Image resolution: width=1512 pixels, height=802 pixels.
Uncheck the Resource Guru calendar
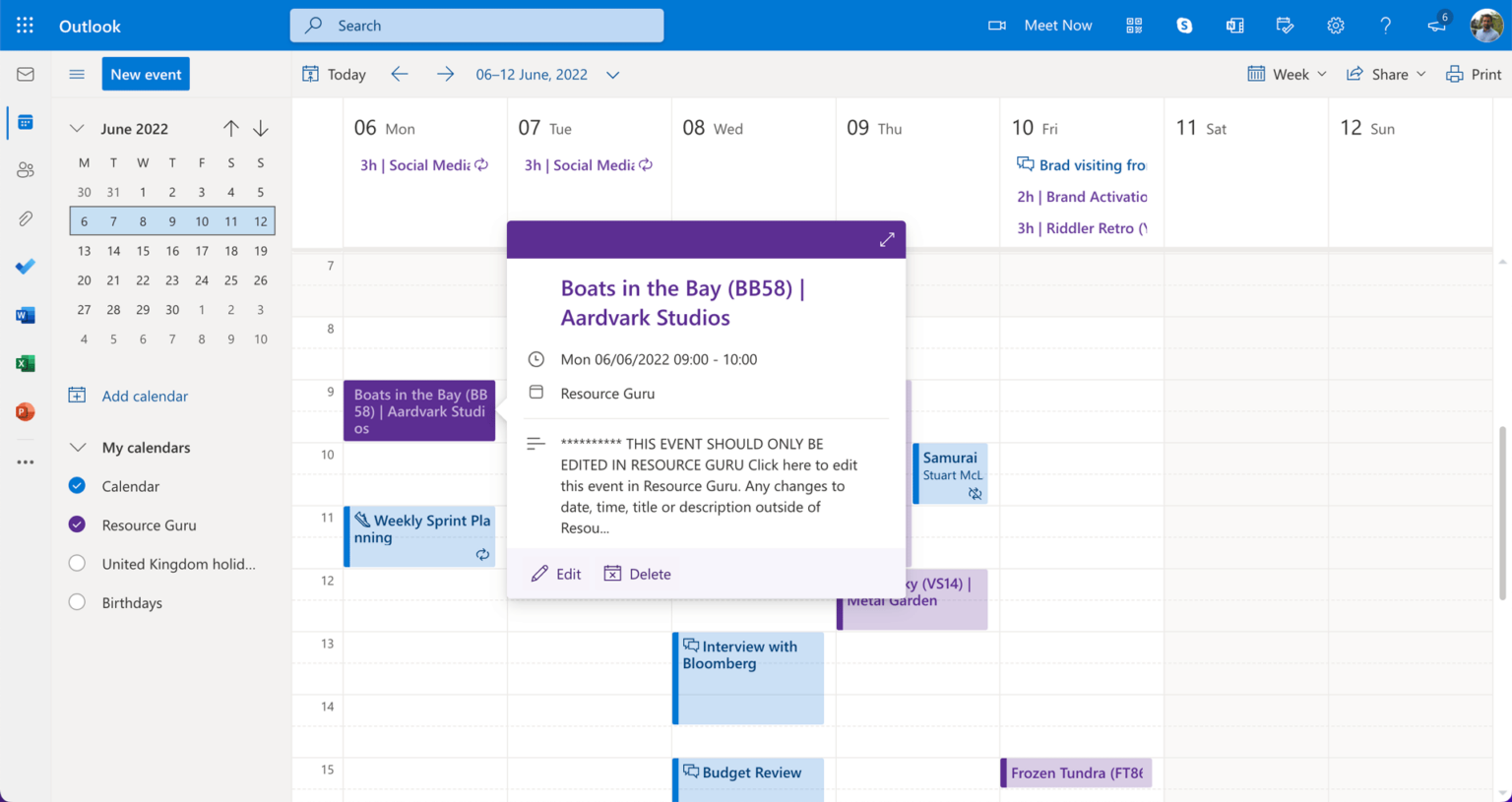(77, 524)
